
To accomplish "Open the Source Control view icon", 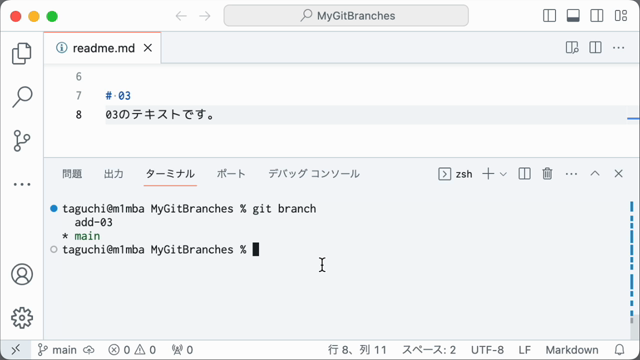I will click(x=22, y=141).
